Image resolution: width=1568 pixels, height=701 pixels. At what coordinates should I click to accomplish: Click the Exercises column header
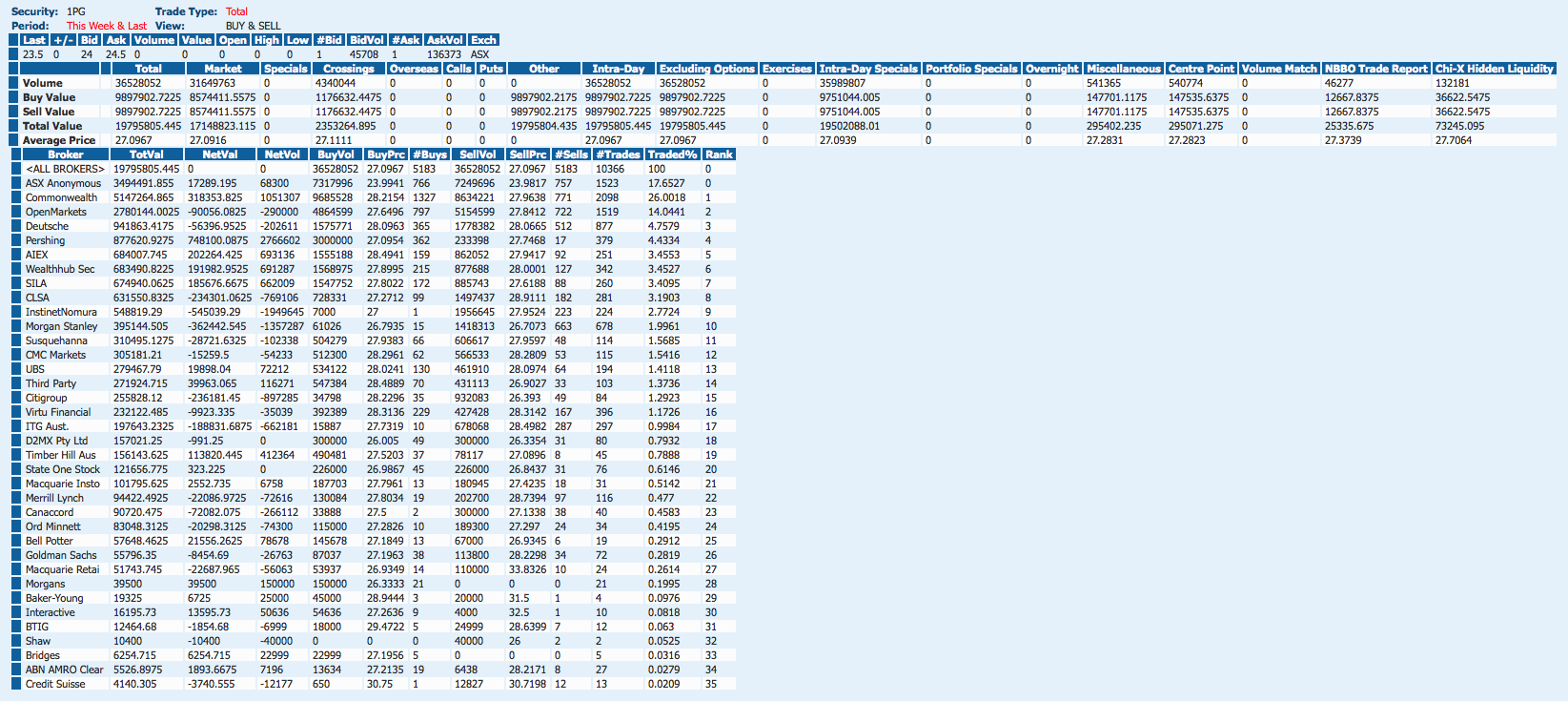pyautogui.click(x=787, y=69)
